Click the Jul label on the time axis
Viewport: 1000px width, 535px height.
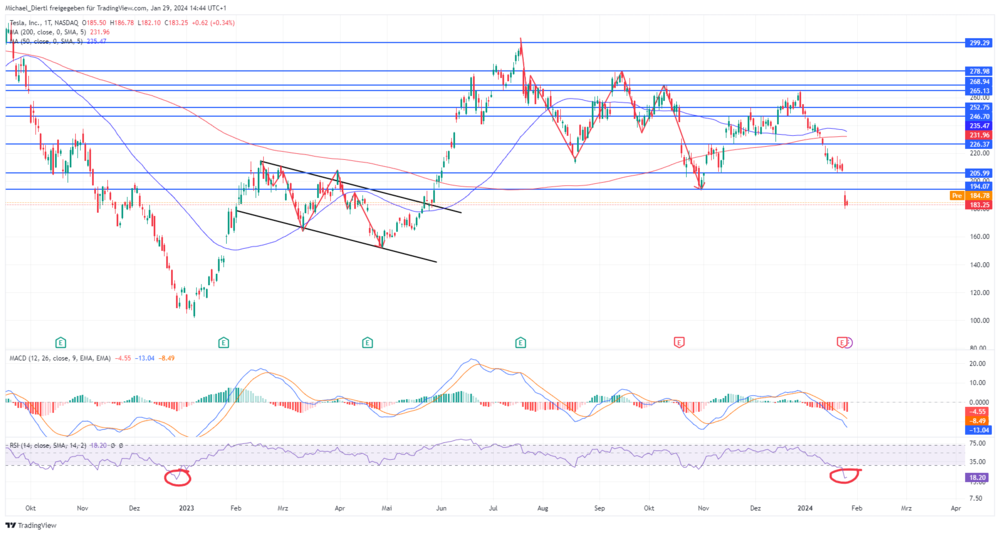pyautogui.click(x=492, y=509)
